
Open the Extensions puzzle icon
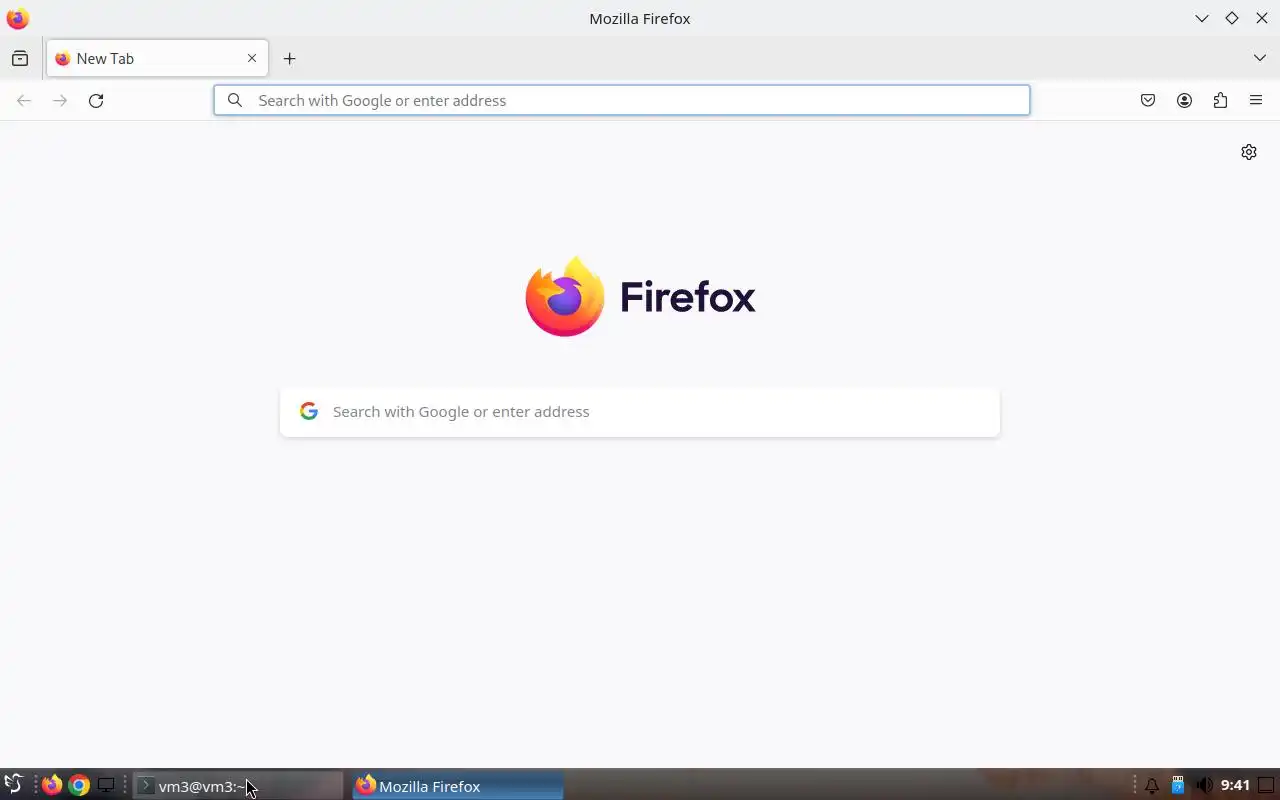pos(1220,100)
